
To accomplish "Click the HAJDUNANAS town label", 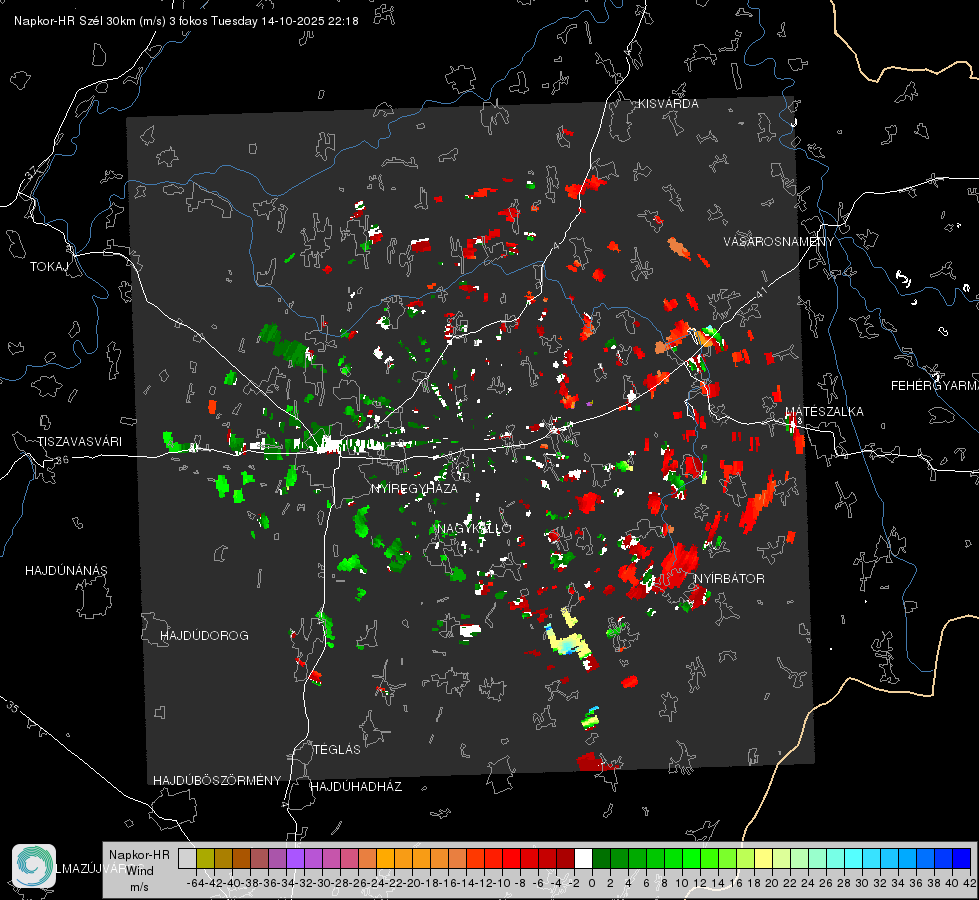I will pos(66,570).
